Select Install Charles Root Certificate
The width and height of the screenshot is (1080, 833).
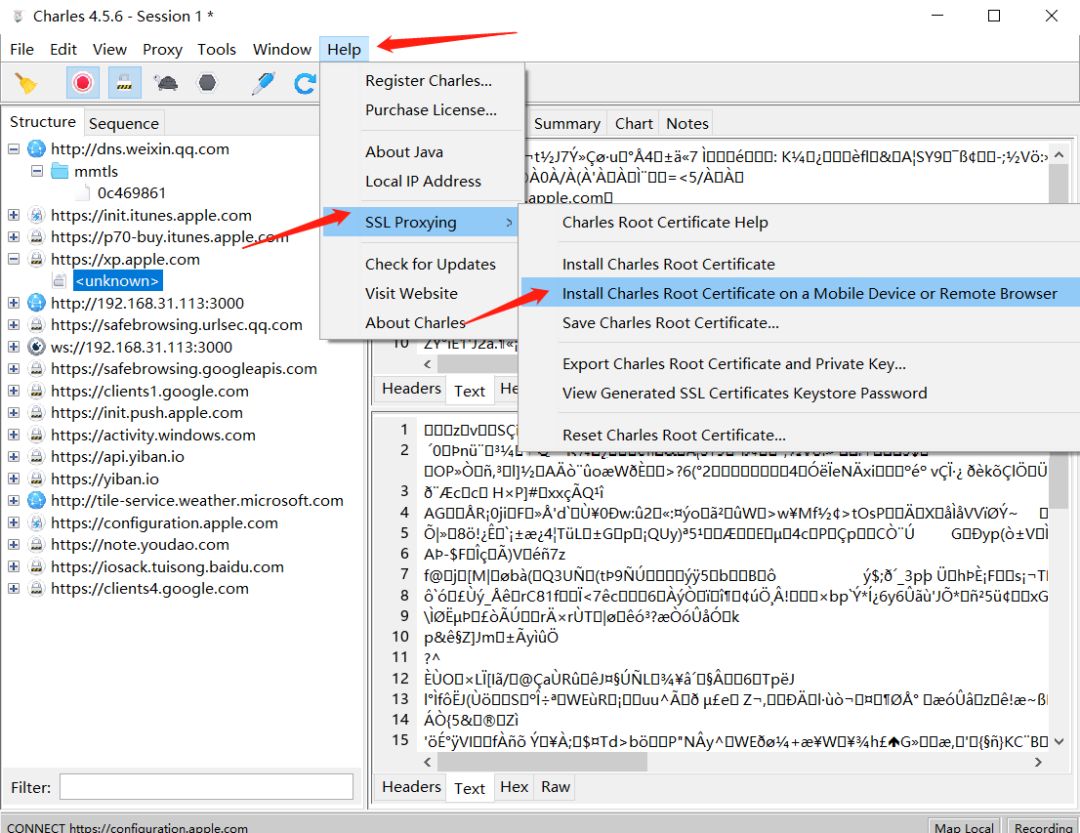coord(668,265)
